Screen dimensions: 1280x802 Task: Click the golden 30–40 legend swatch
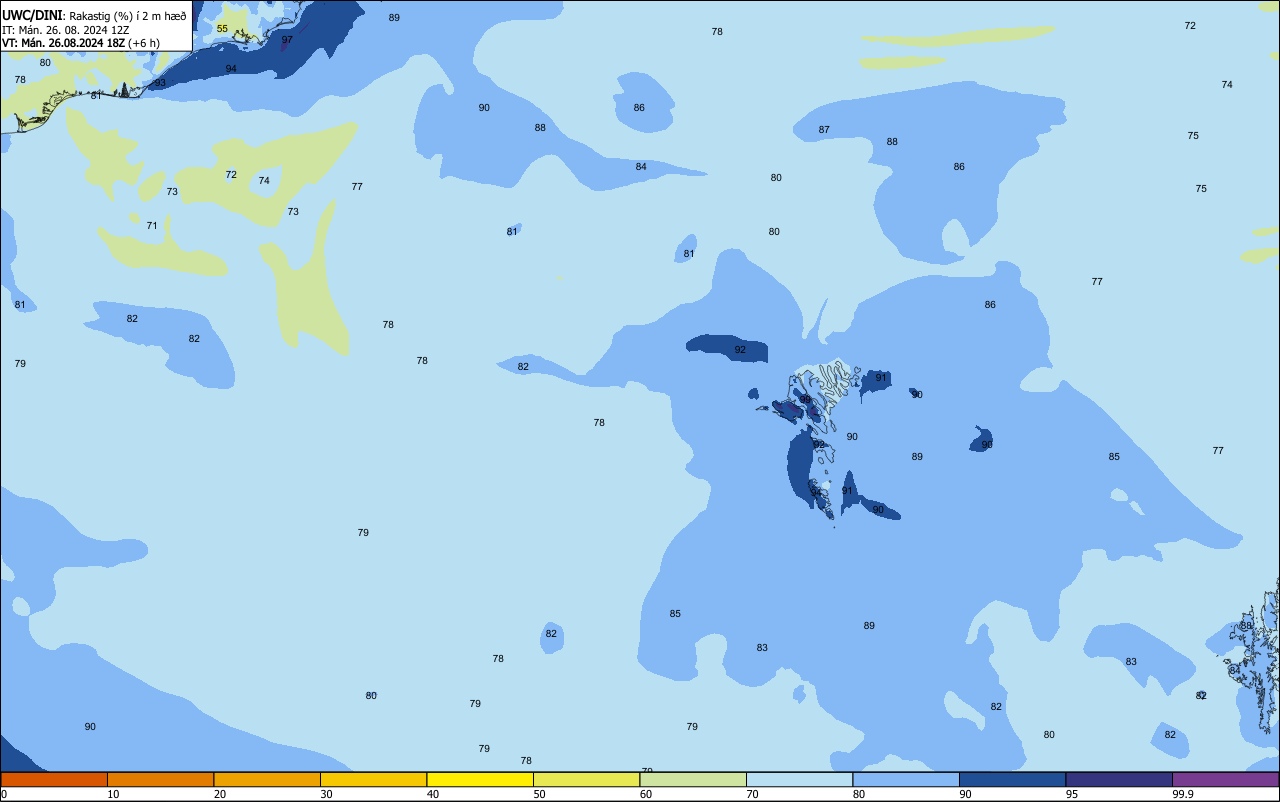point(373,779)
